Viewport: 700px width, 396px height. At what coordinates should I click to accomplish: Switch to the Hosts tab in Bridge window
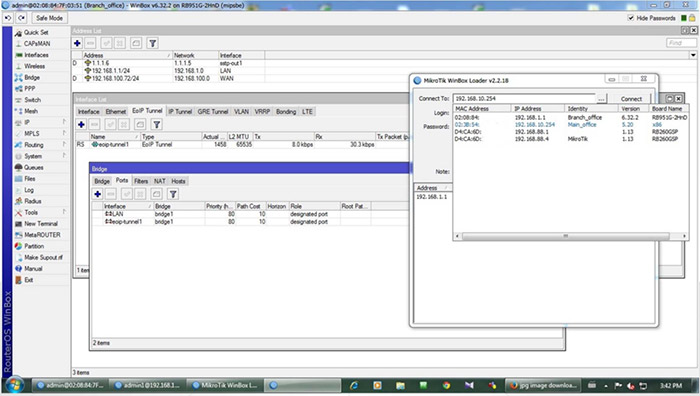178,181
